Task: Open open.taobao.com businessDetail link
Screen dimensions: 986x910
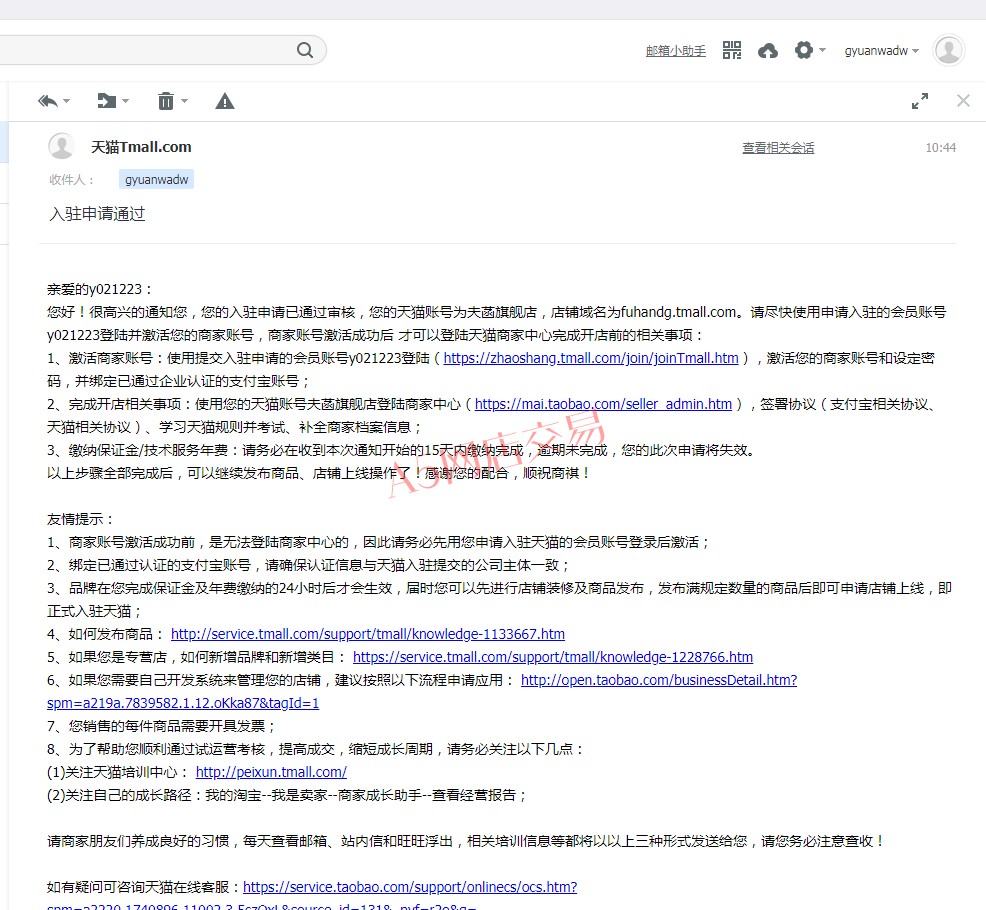Action: (659, 680)
